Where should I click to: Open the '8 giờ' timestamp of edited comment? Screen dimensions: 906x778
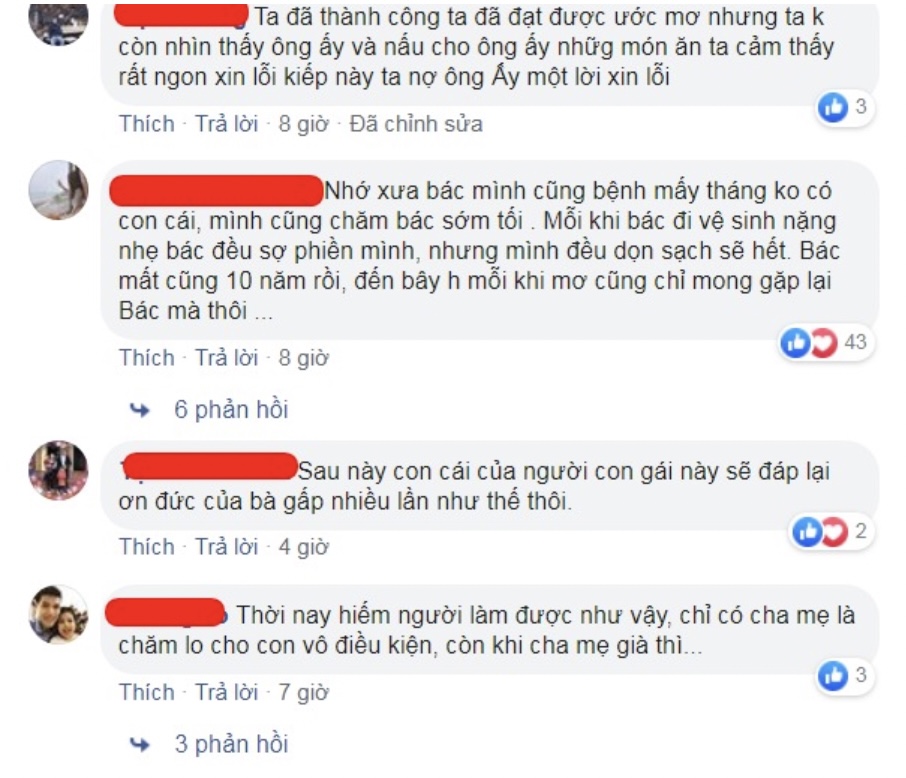[x=303, y=124]
